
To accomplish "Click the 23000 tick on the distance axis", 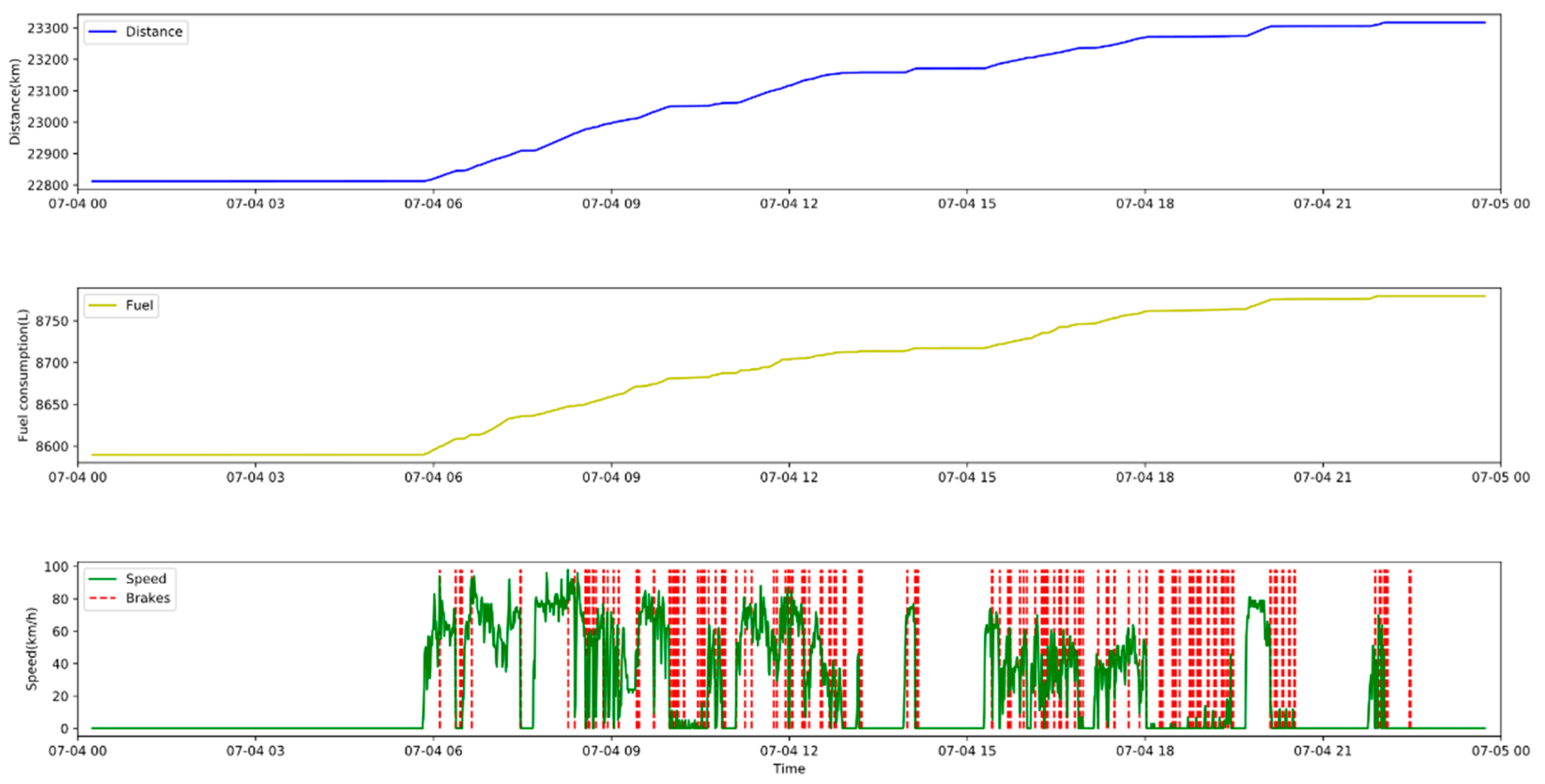I will click(x=48, y=122).
